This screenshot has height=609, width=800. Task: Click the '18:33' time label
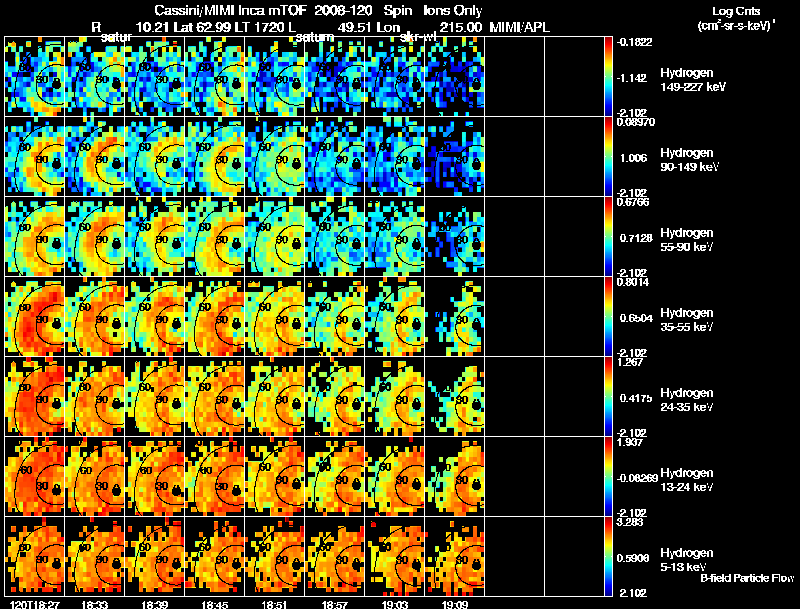[94, 605]
